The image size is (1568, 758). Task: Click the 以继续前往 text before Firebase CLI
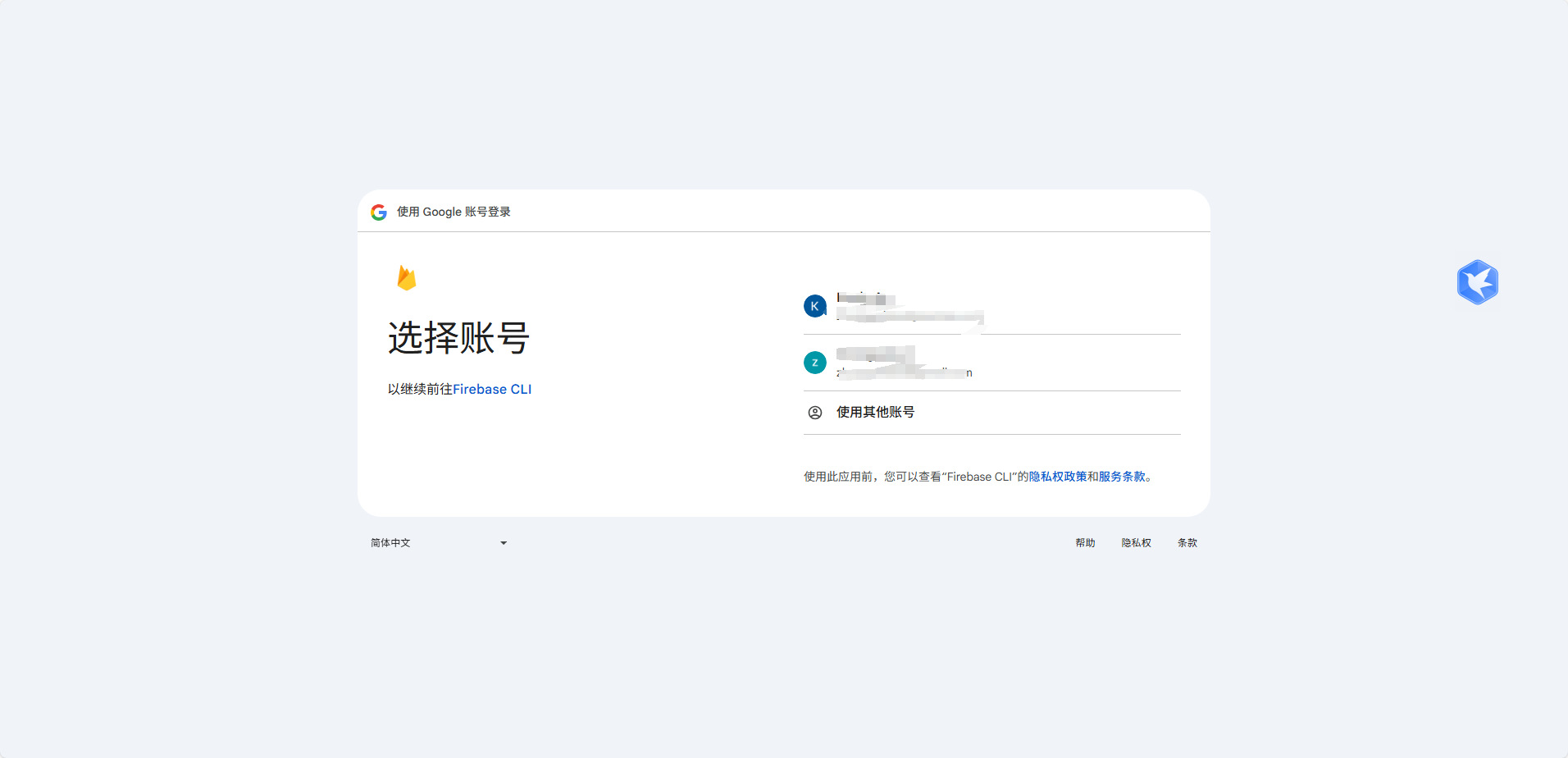pos(420,390)
